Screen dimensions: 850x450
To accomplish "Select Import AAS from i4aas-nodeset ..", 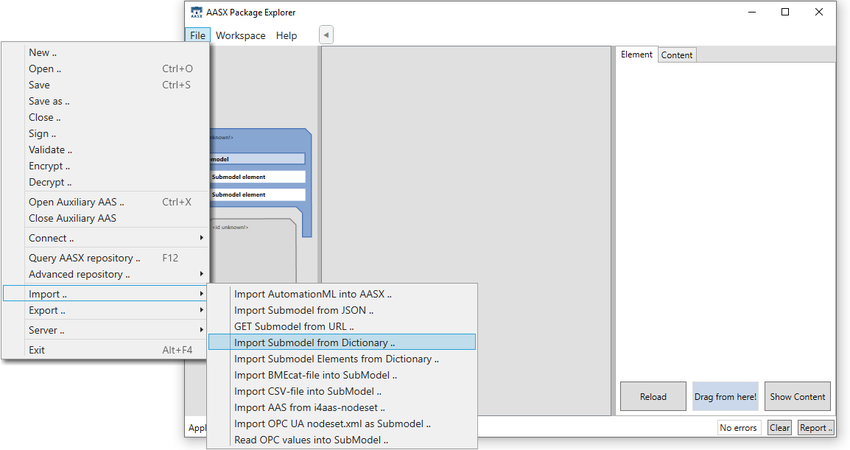I will [x=342, y=408].
